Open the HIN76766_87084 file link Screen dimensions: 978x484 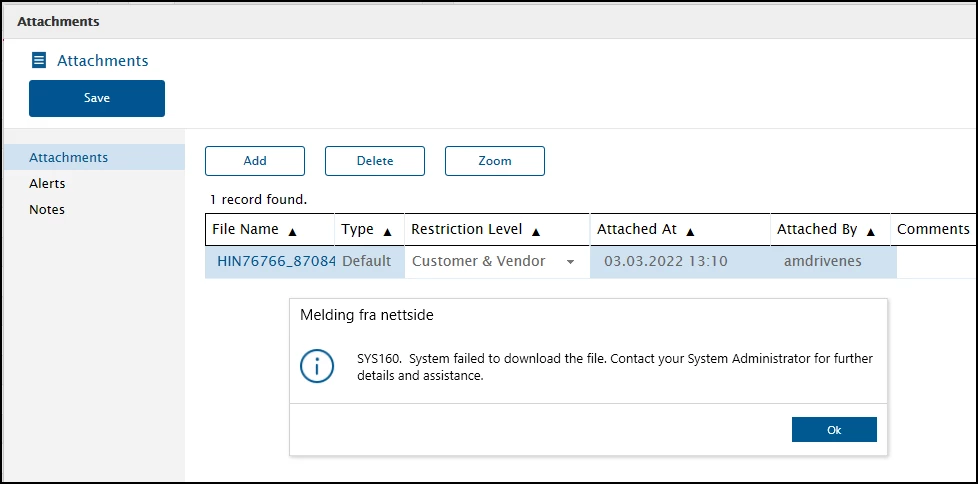(276, 262)
